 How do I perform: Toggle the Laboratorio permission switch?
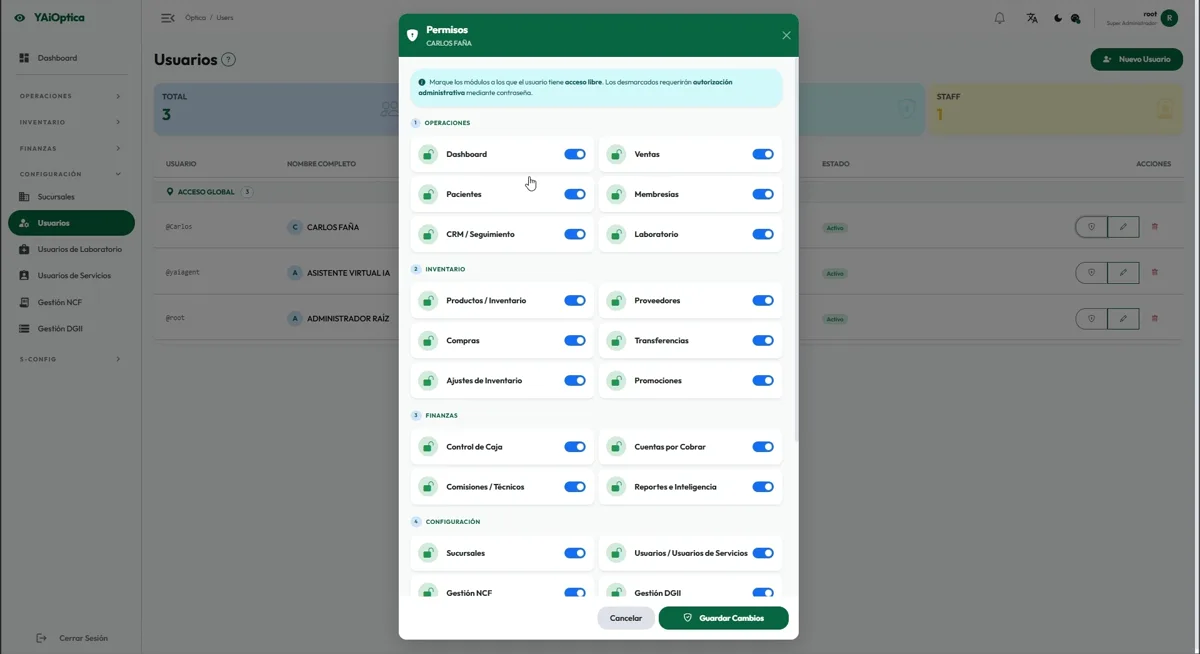click(763, 234)
